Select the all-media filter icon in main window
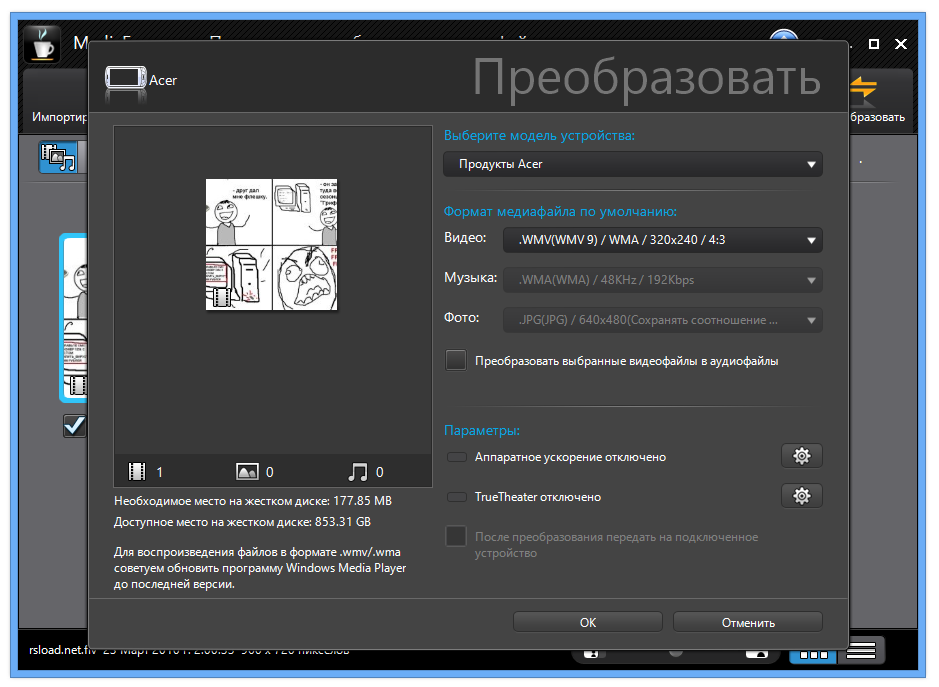The width and height of the screenshot is (939, 687). tap(57, 158)
